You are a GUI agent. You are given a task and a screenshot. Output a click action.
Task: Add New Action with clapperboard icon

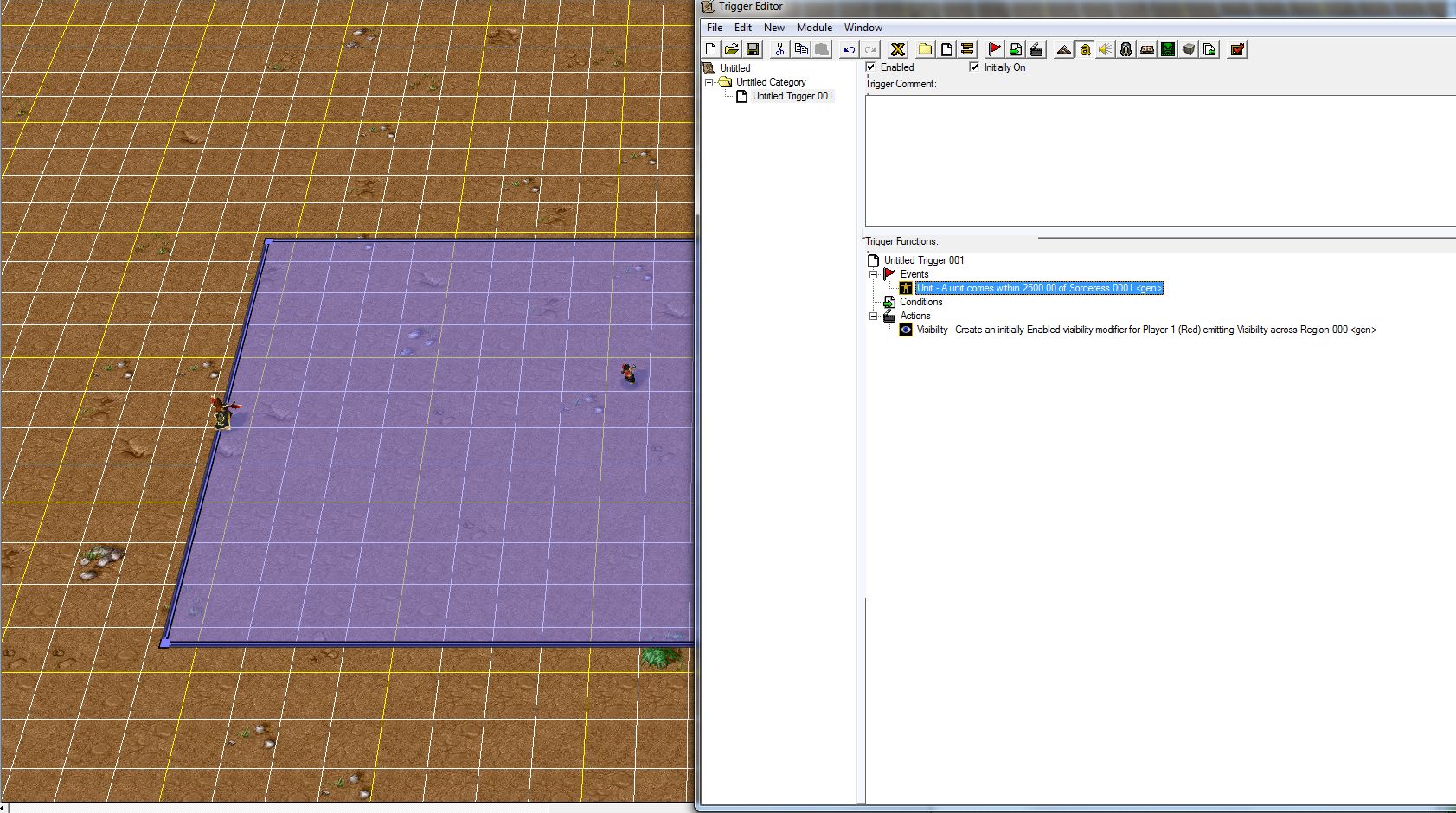[1036, 49]
